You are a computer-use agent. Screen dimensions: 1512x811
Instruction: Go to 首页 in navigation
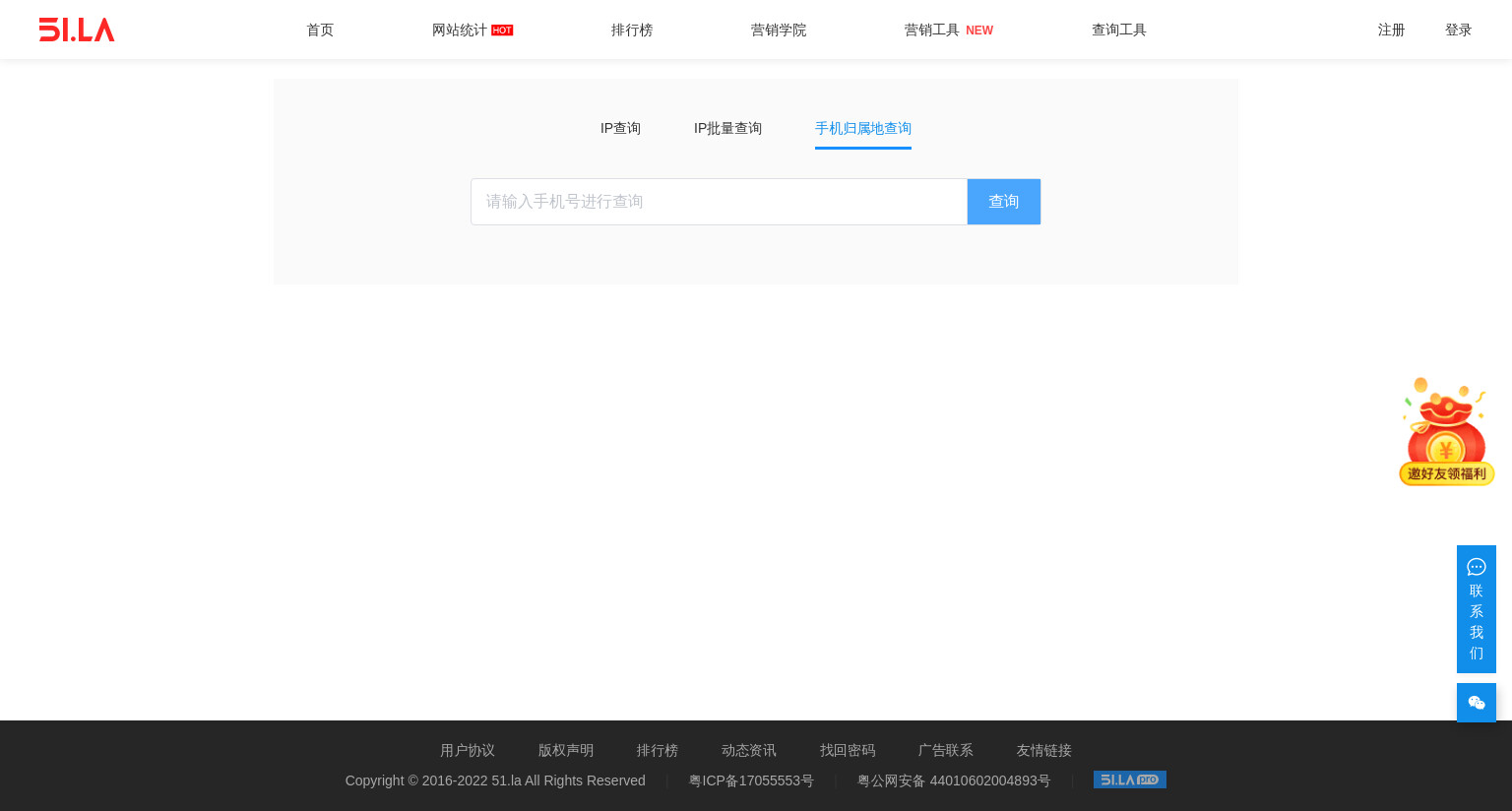(320, 31)
